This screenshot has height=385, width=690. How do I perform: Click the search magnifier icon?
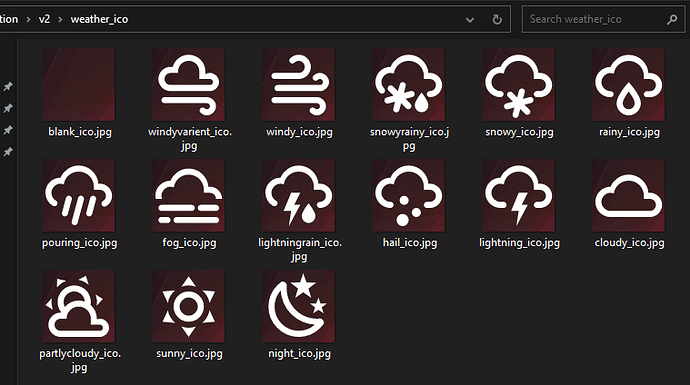pyautogui.click(x=672, y=19)
